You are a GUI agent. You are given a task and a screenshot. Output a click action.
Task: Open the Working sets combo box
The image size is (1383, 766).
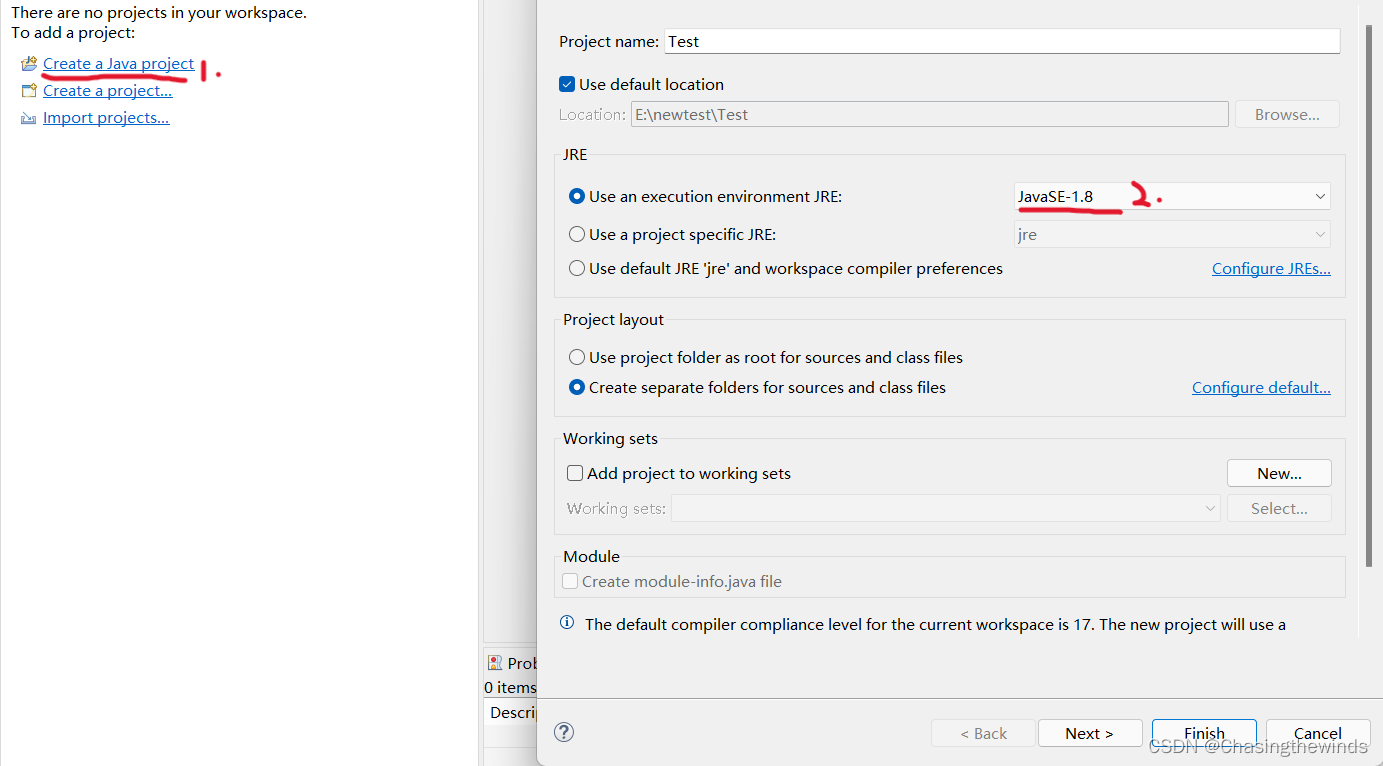pos(945,508)
